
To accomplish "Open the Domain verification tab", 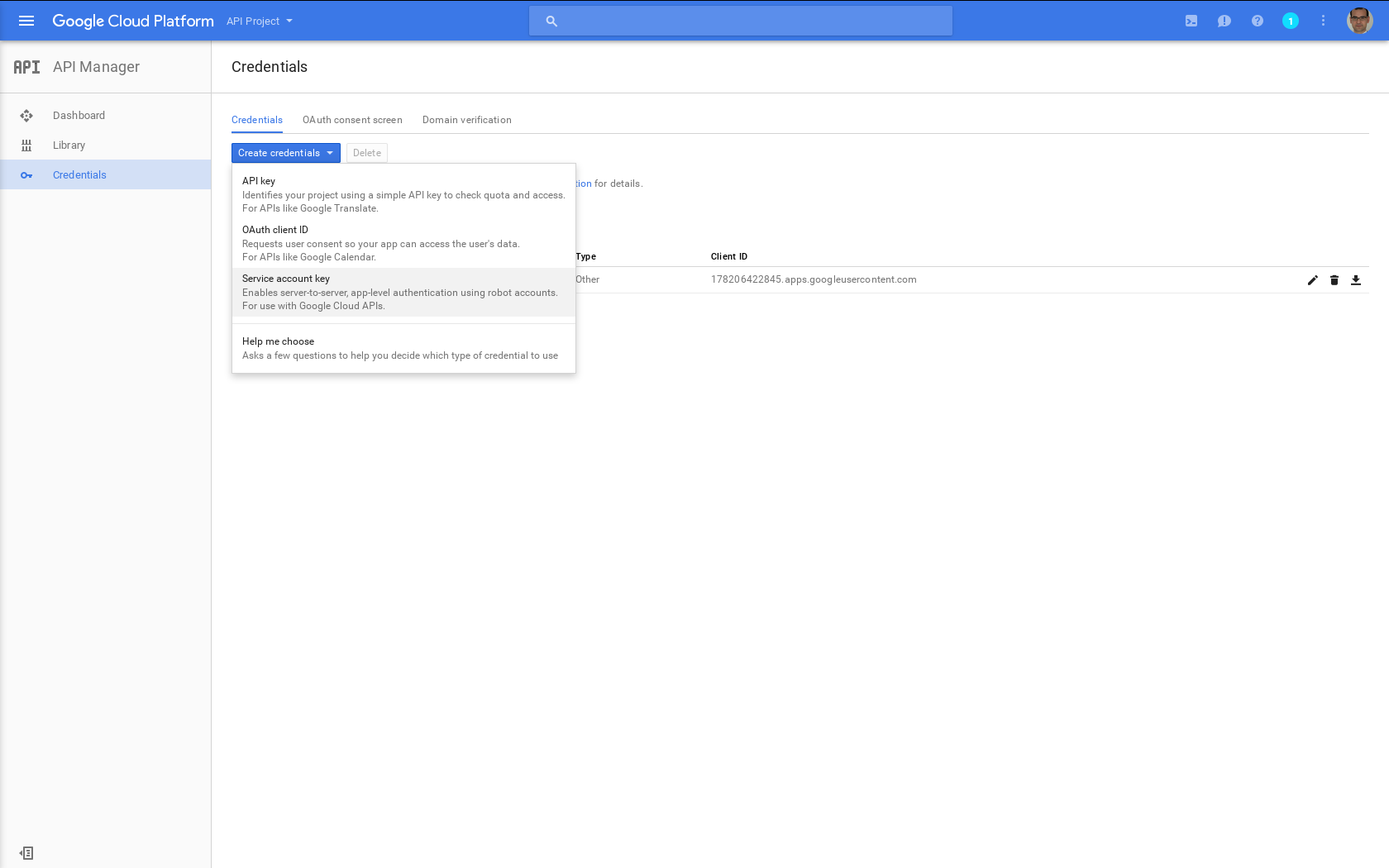I will point(467,120).
